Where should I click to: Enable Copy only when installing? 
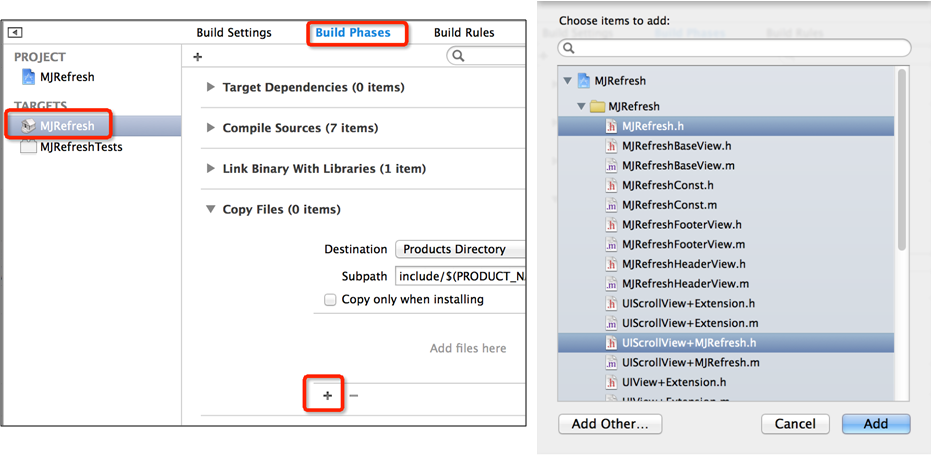point(330,300)
